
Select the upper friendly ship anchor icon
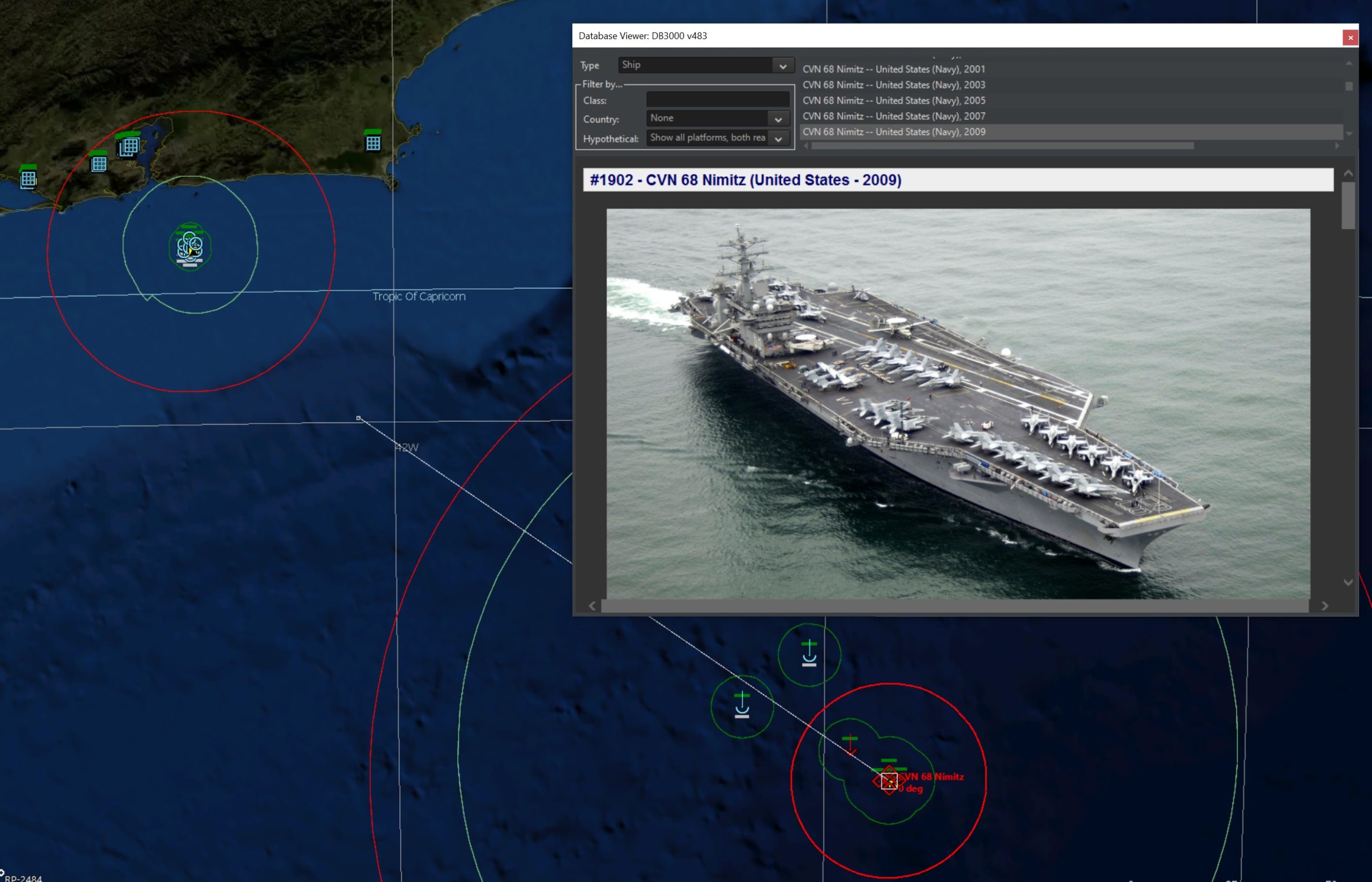coord(809,654)
